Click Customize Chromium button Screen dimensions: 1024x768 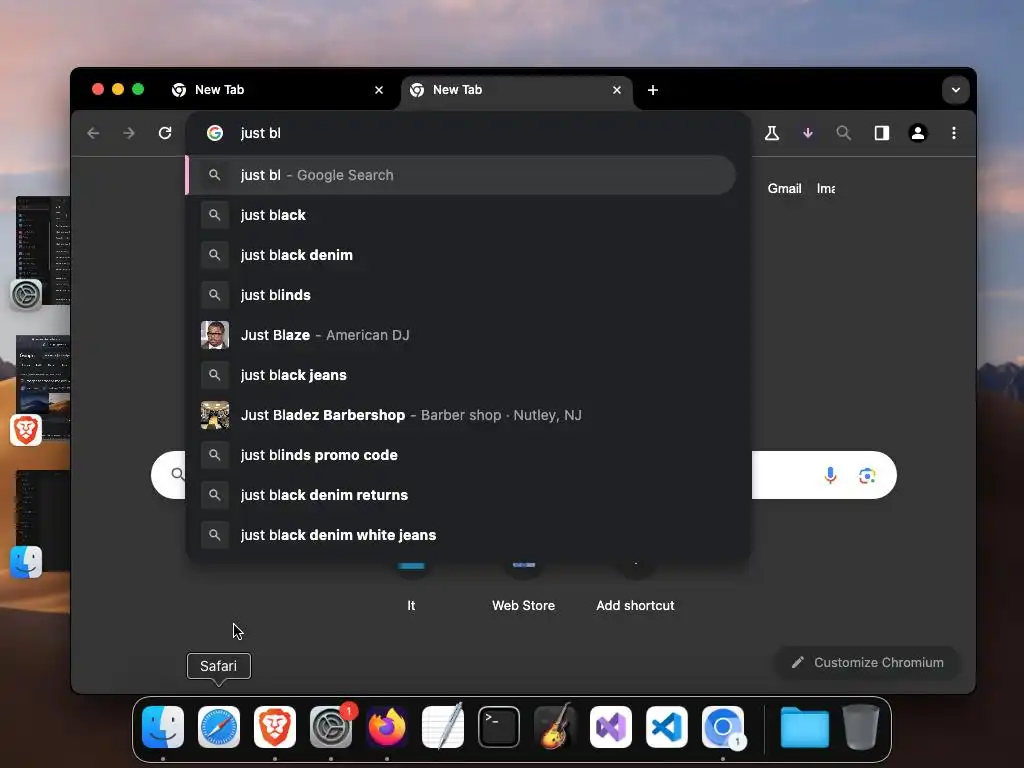click(x=867, y=662)
